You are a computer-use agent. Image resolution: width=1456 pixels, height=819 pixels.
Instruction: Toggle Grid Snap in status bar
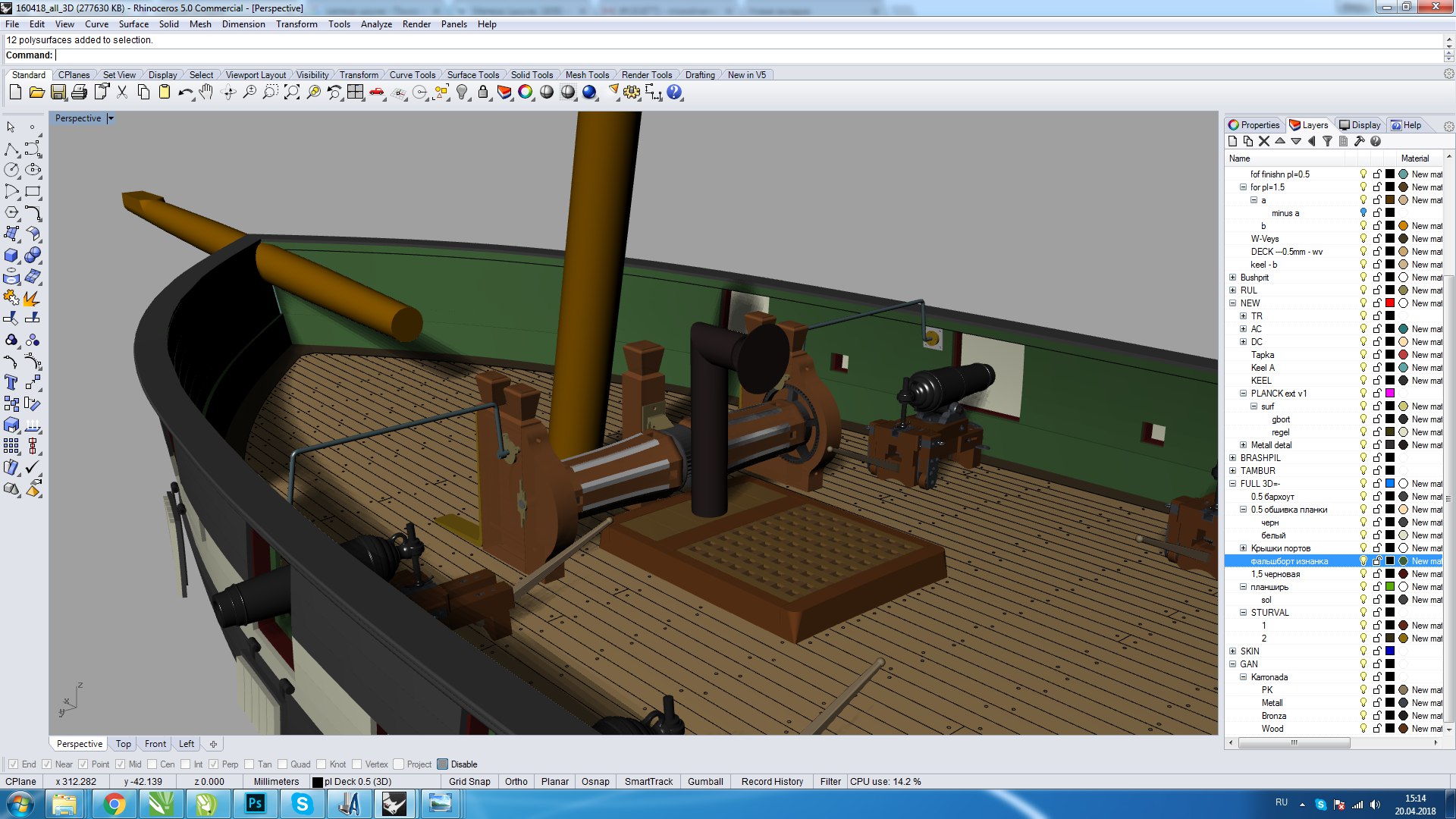(469, 782)
